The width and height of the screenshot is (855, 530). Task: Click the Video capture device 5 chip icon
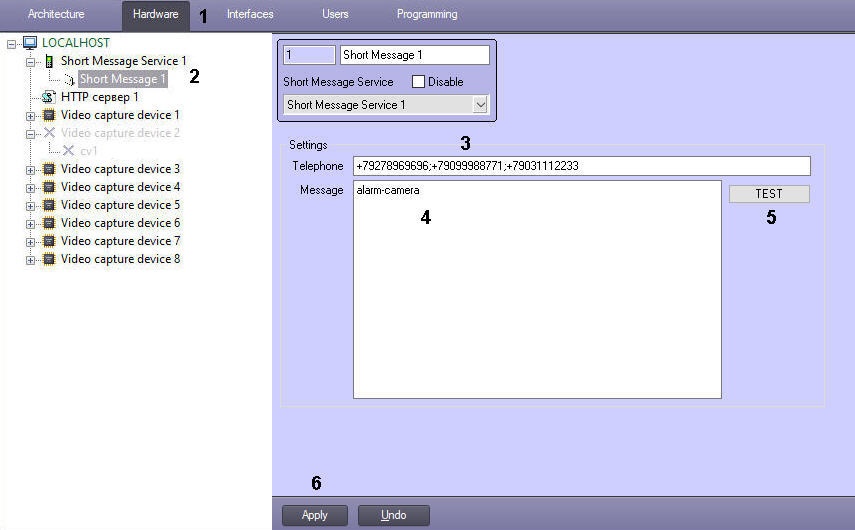pyautogui.click(x=49, y=205)
